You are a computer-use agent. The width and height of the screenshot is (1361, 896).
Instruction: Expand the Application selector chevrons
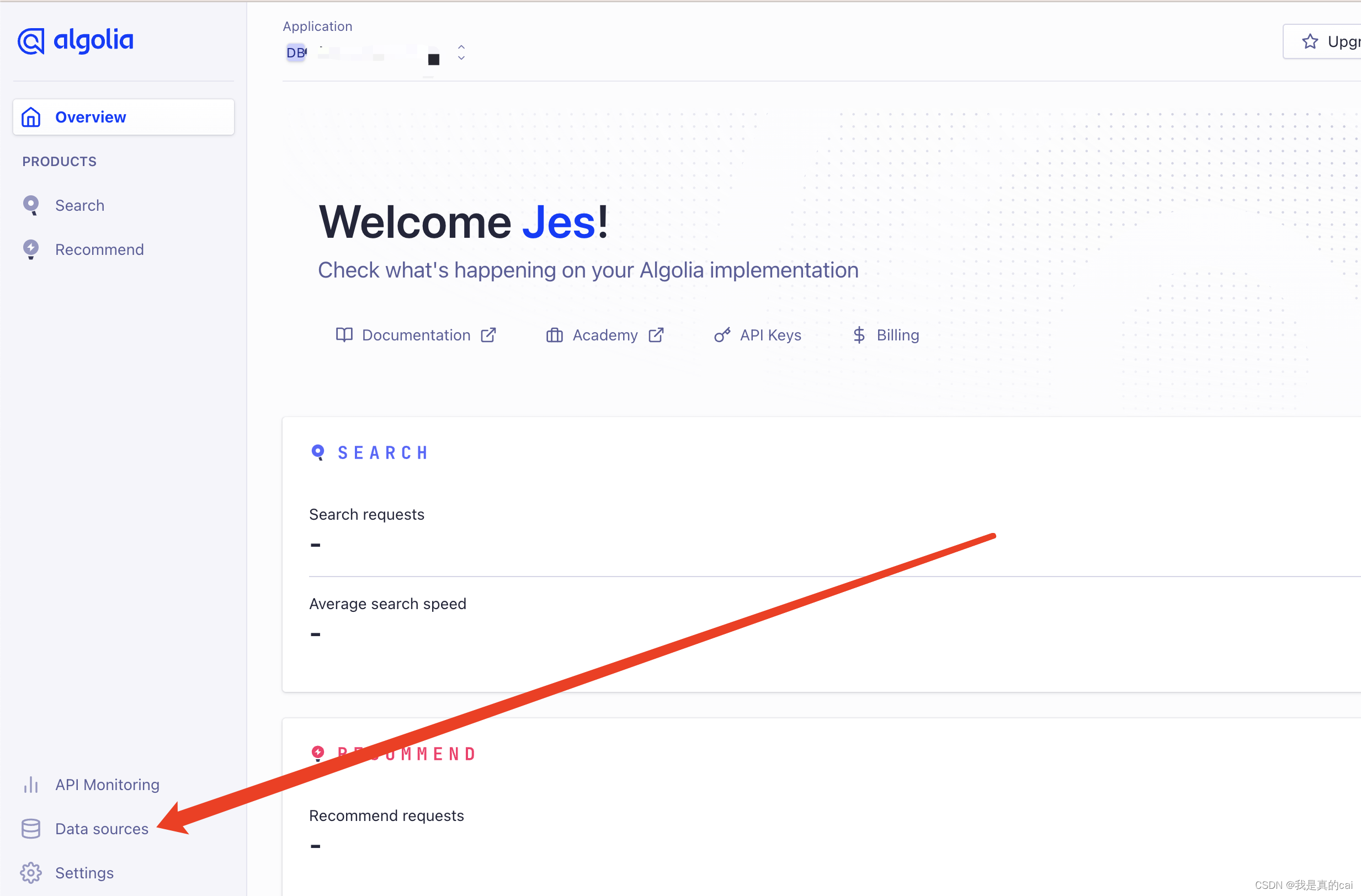click(461, 52)
